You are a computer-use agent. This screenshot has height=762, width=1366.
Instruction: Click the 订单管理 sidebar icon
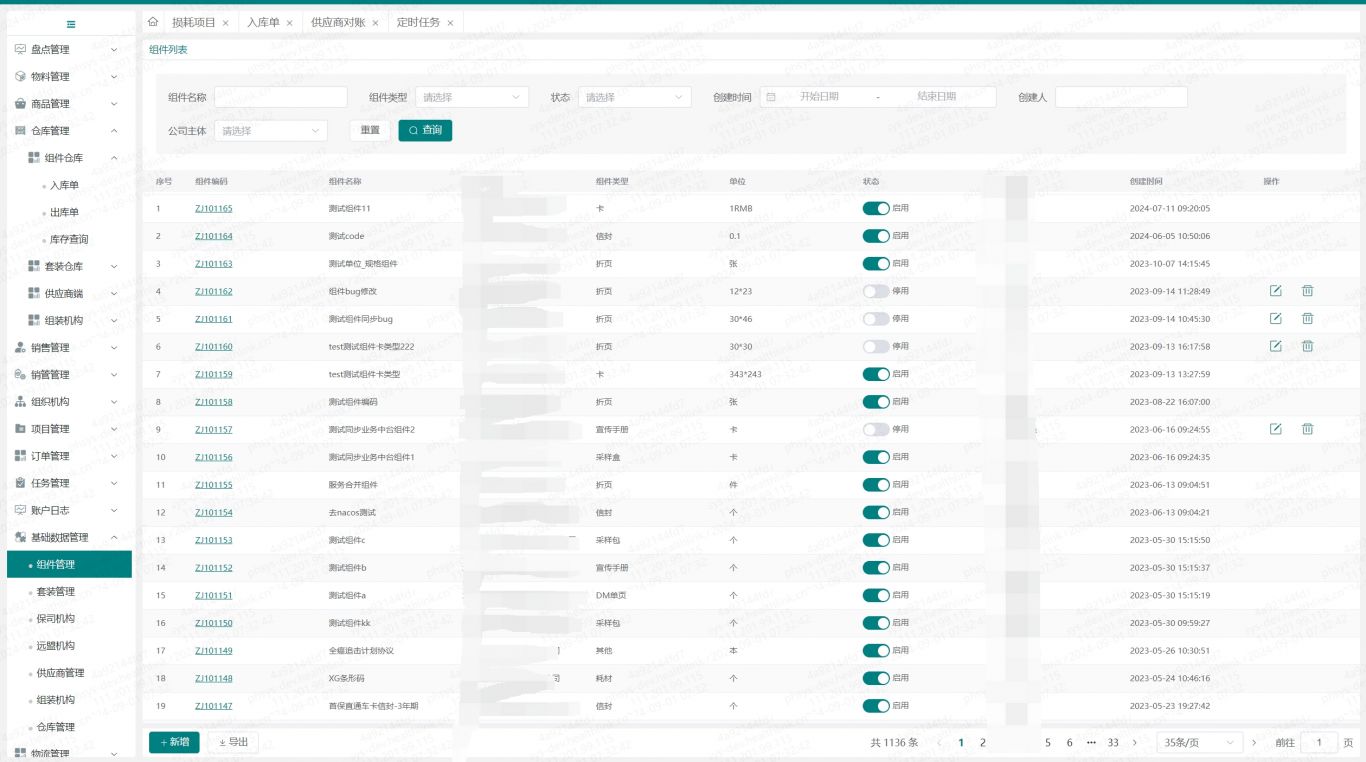point(21,455)
